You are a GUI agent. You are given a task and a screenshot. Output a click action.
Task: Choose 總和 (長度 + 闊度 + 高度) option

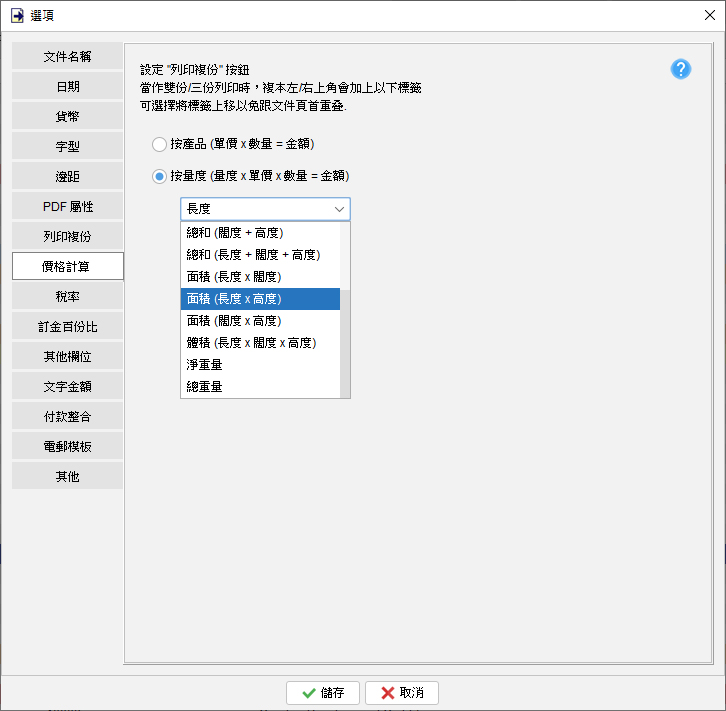click(x=260, y=255)
